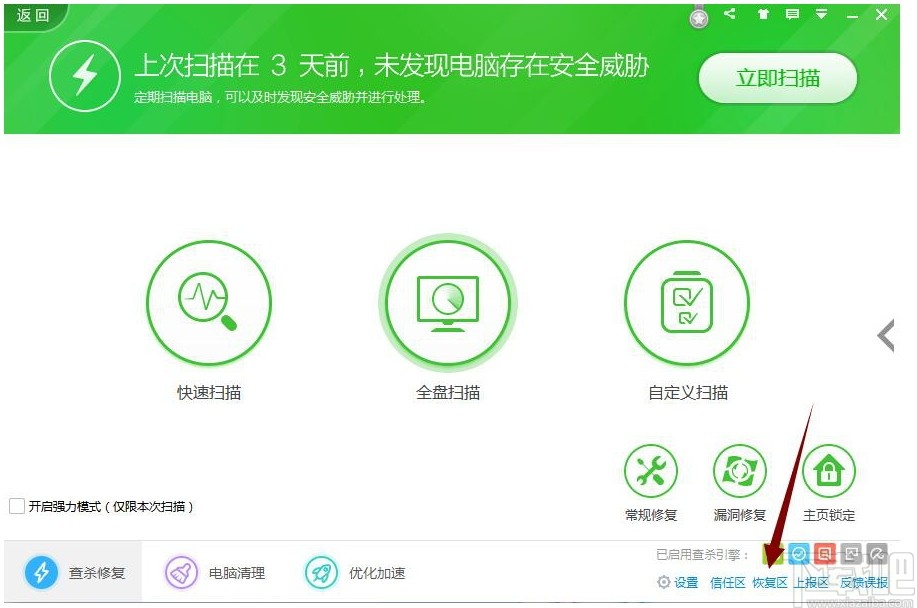
Task: Click the blue cloud engine icon
Action: (x=798, y=553)
